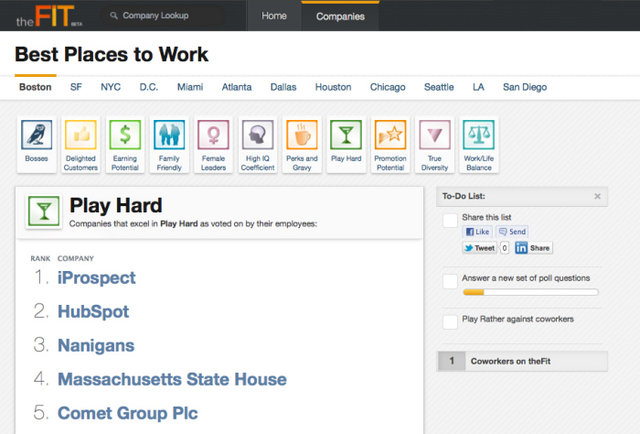Click the Facebook Send button
Viewport: 640px width, 434px height.
click(x=512, y=232)
